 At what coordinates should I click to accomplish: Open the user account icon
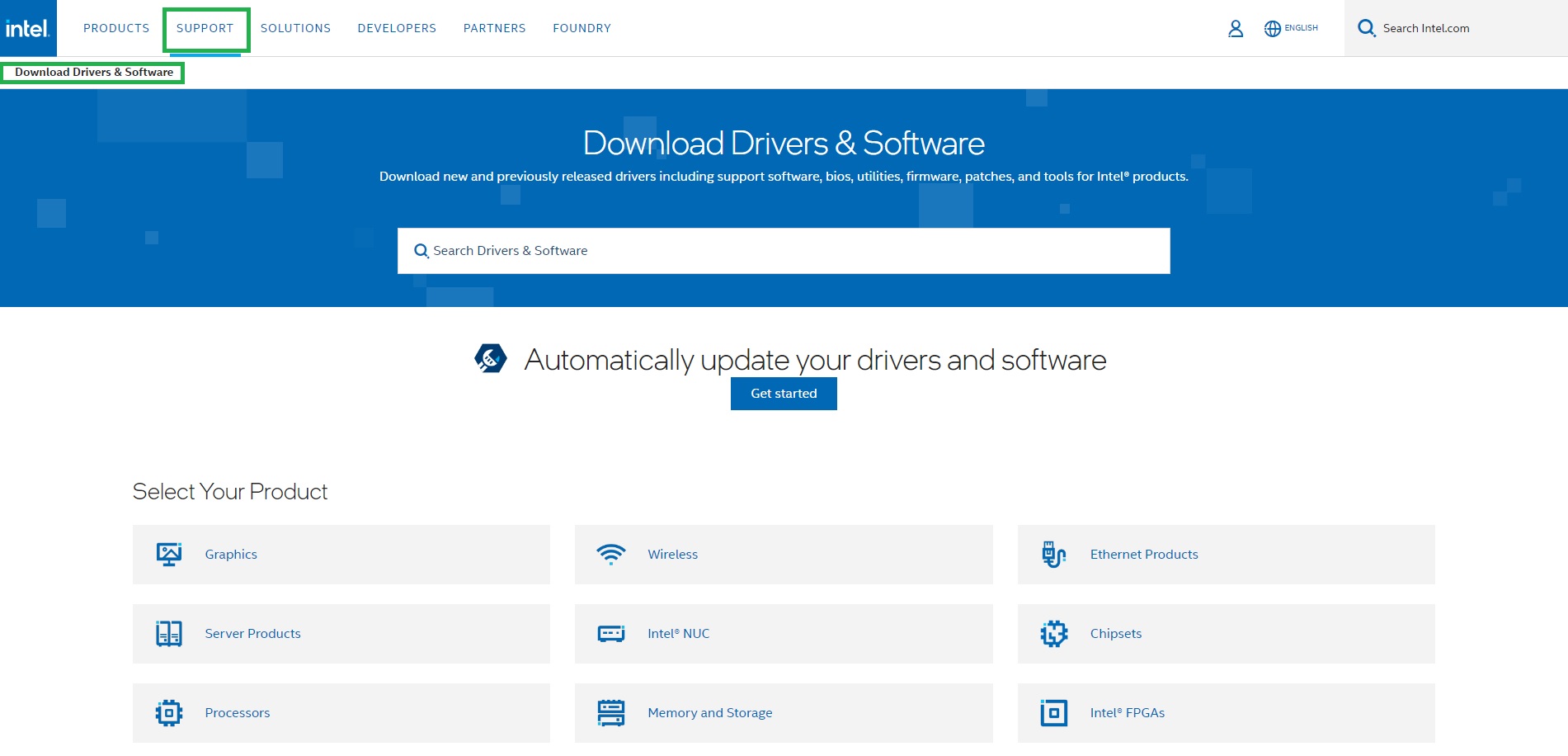[x=1235, y=27]
